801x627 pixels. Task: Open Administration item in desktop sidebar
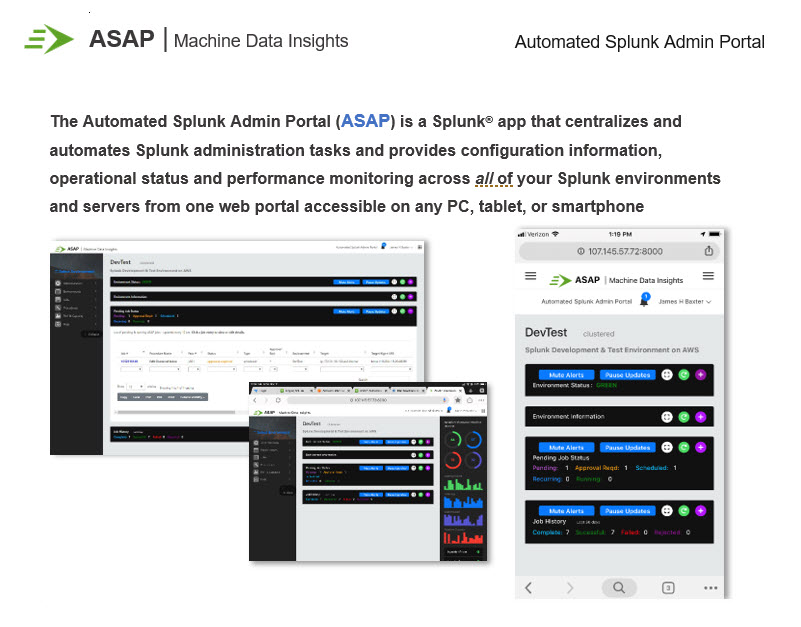[x=75, y=283]
